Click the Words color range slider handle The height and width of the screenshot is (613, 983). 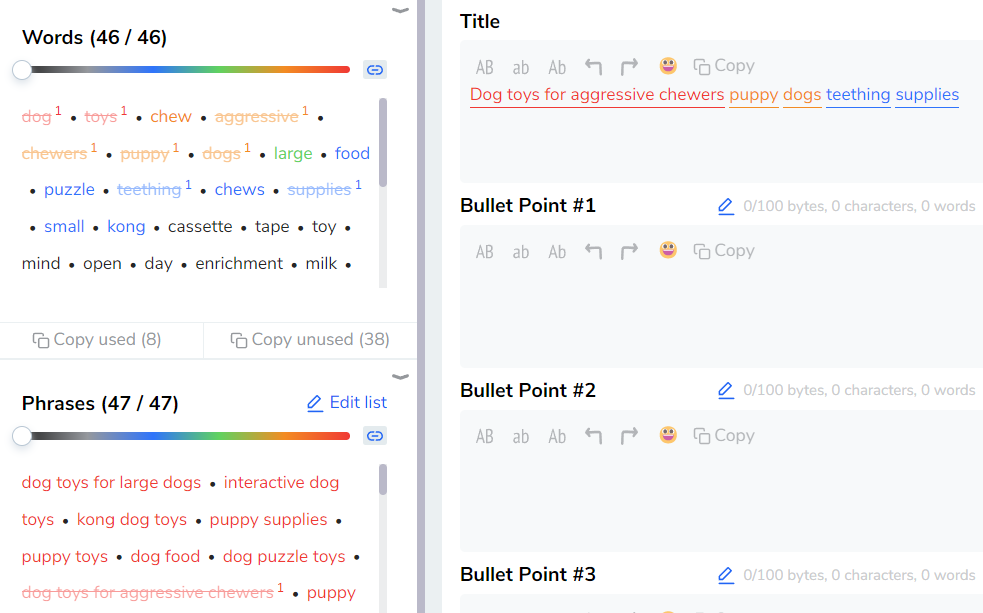point(22,70)
